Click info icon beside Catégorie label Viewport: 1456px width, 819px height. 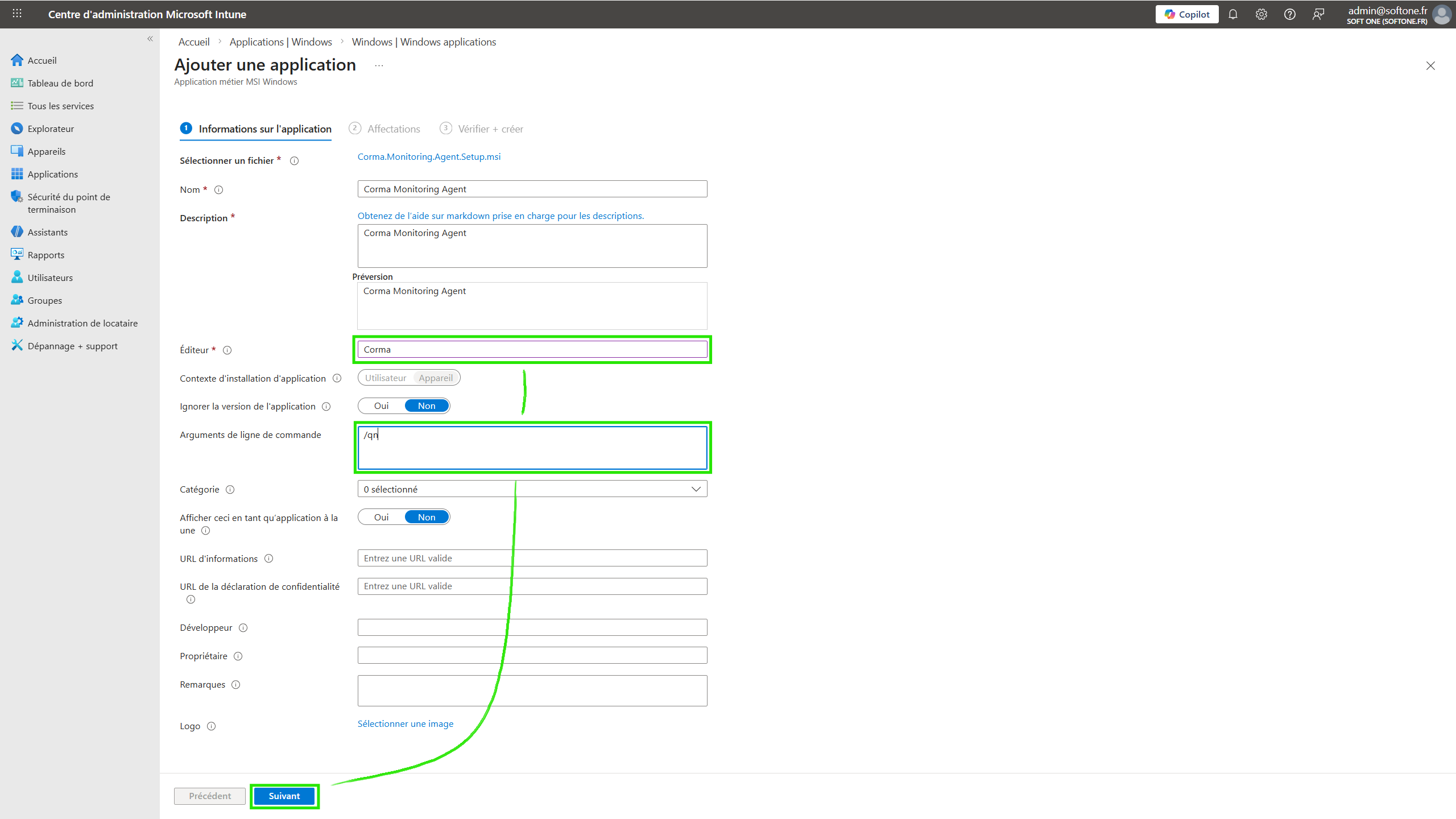point(230,490)
